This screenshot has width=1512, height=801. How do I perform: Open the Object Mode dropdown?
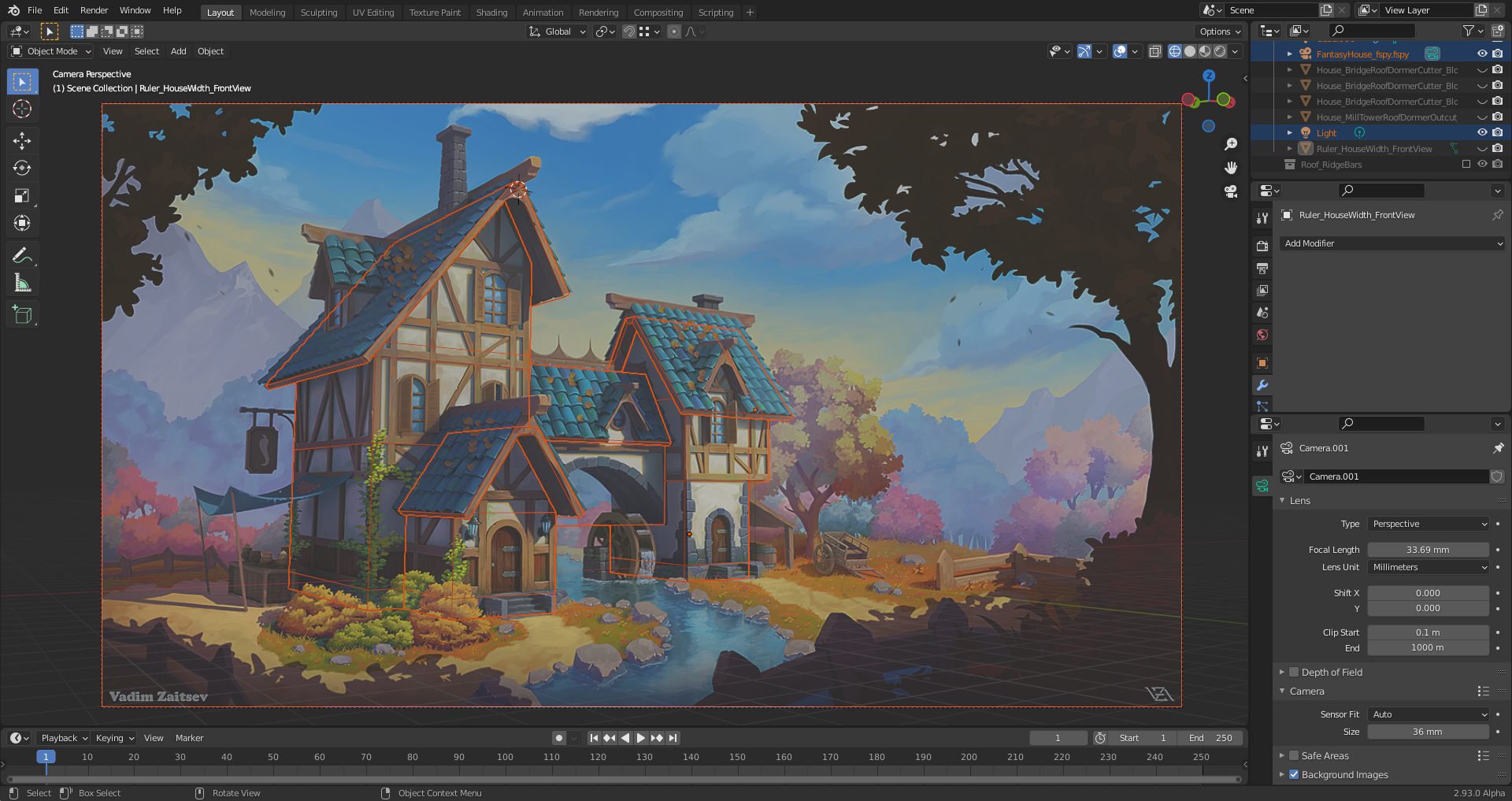point(51,51)
